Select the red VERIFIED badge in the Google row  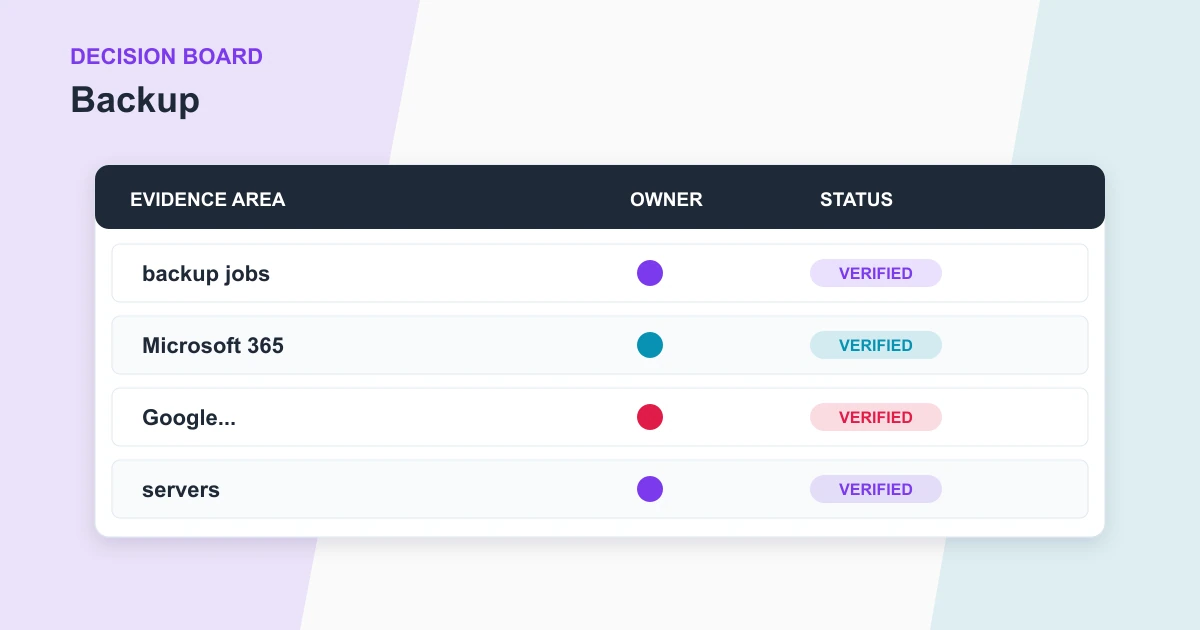[x=876, y=417]
